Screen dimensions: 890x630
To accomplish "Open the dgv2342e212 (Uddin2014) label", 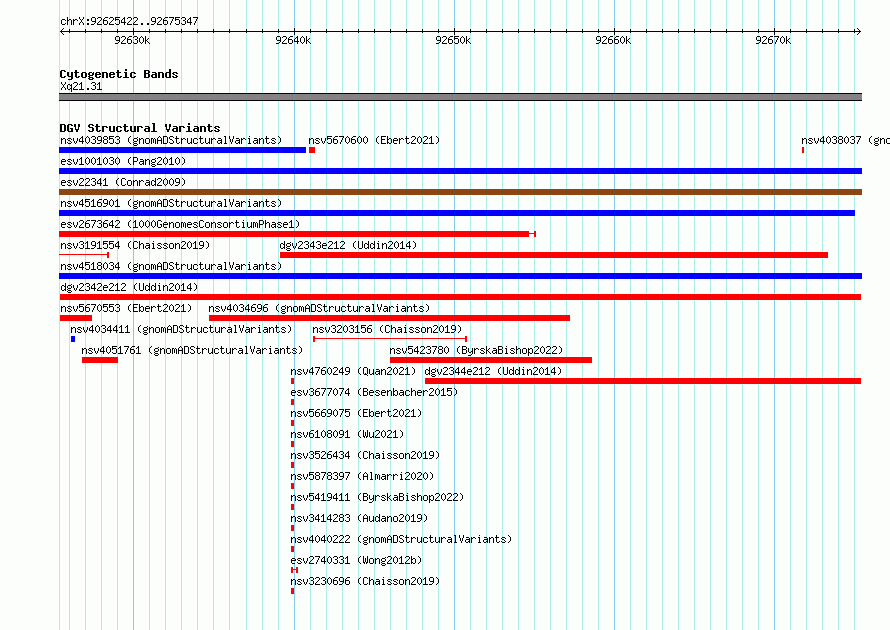I will coord(129,287).
